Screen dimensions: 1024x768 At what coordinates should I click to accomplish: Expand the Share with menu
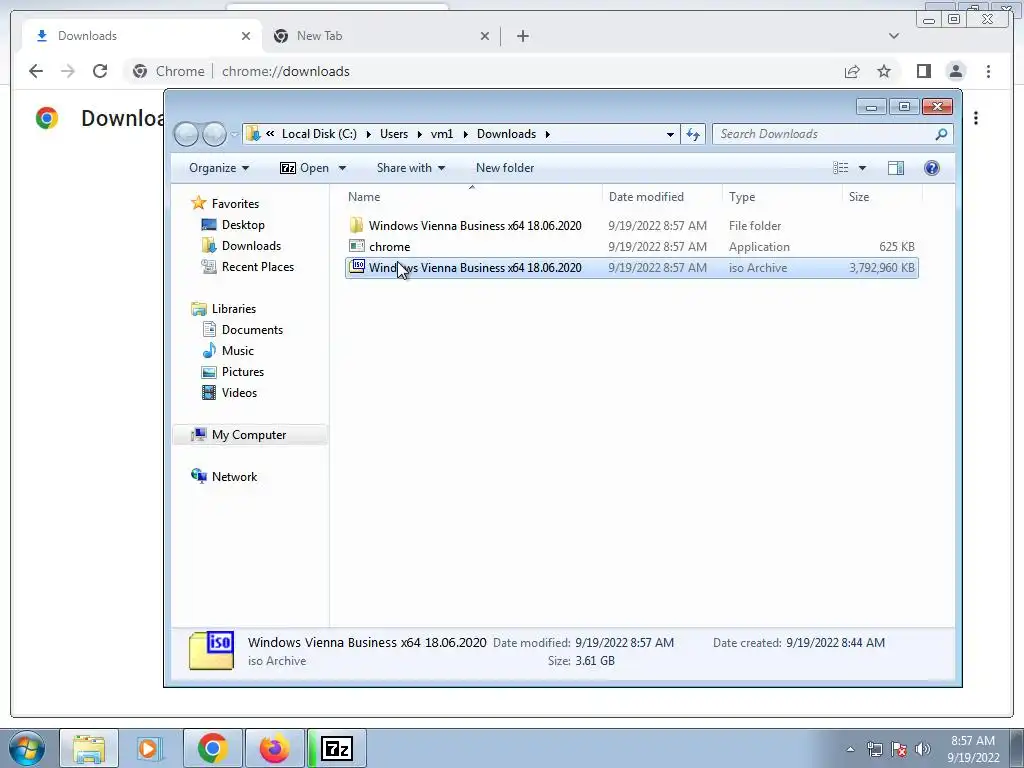coord(411,168)
